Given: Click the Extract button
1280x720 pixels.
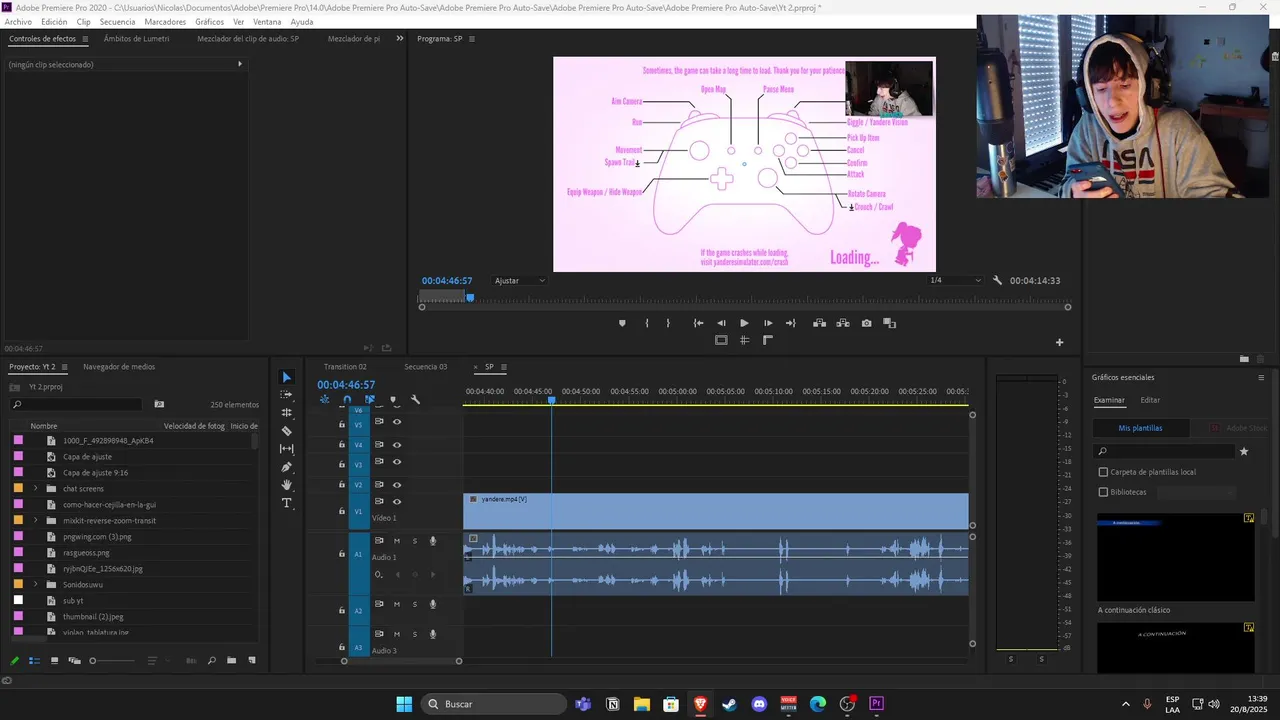Looking at the screenshot, I should coord(842,323).
